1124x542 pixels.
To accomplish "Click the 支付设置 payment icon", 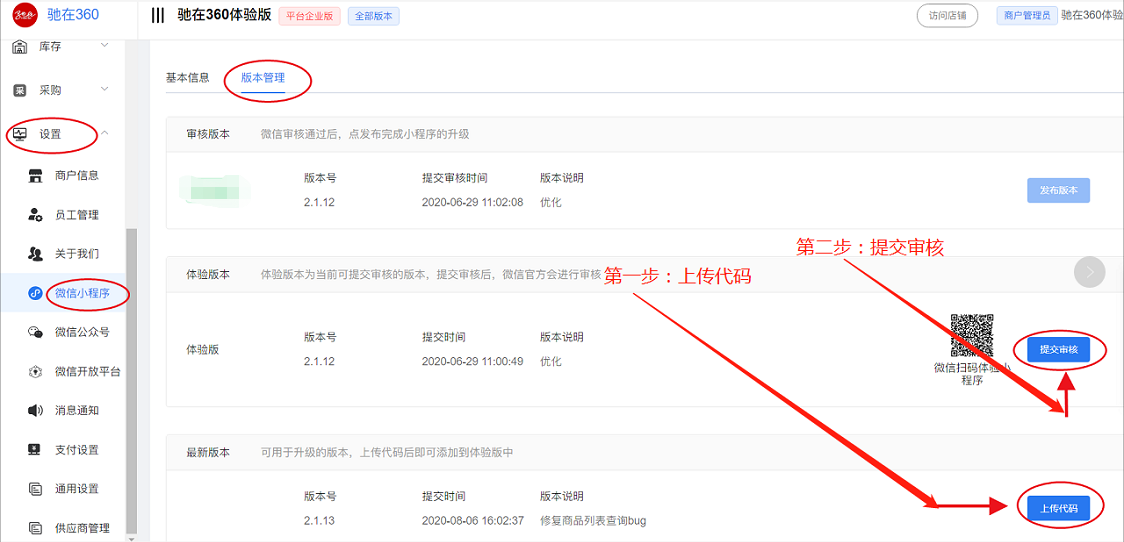I will coord(34,450).
